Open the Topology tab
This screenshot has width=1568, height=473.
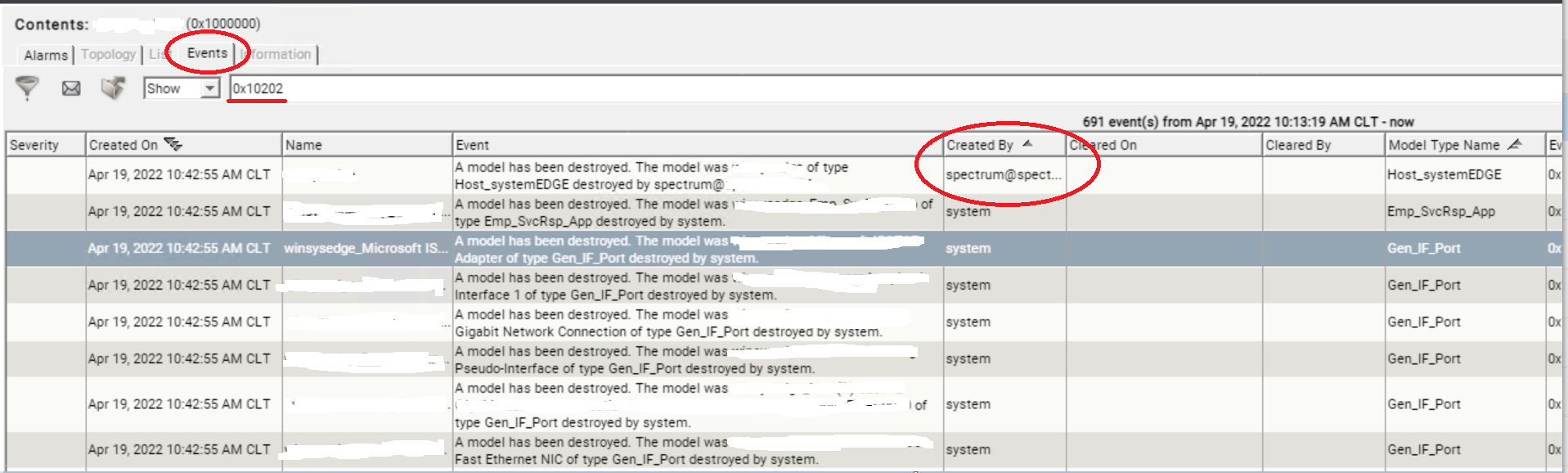click(108, 54)
